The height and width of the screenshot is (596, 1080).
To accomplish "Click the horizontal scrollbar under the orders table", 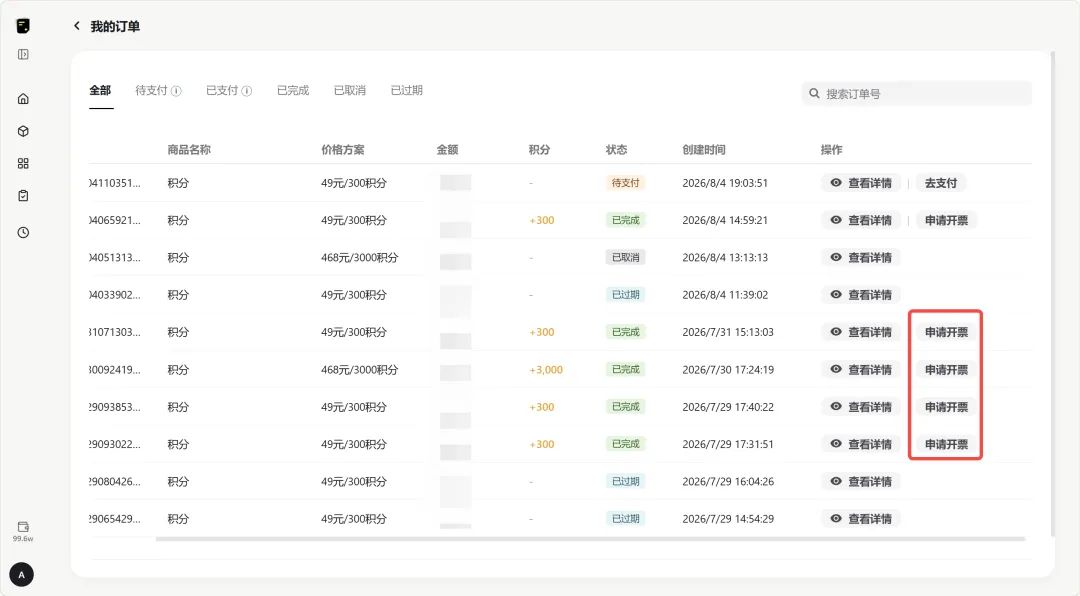I will point(590,539).
